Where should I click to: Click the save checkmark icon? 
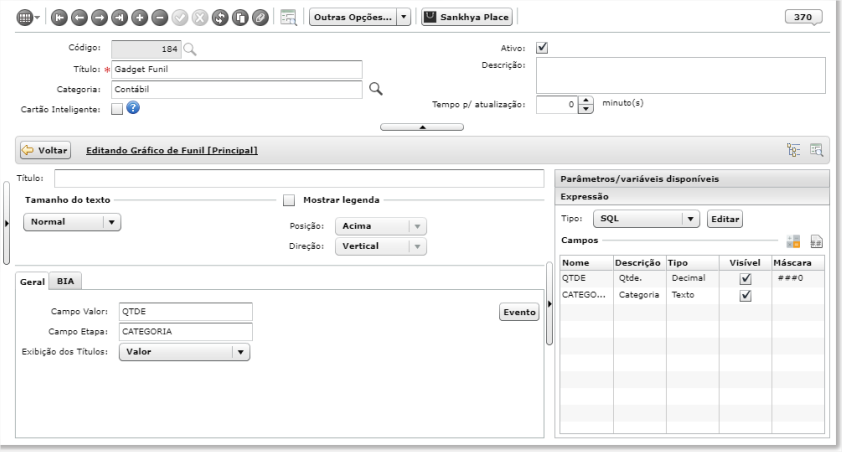(x=180, y=18)
